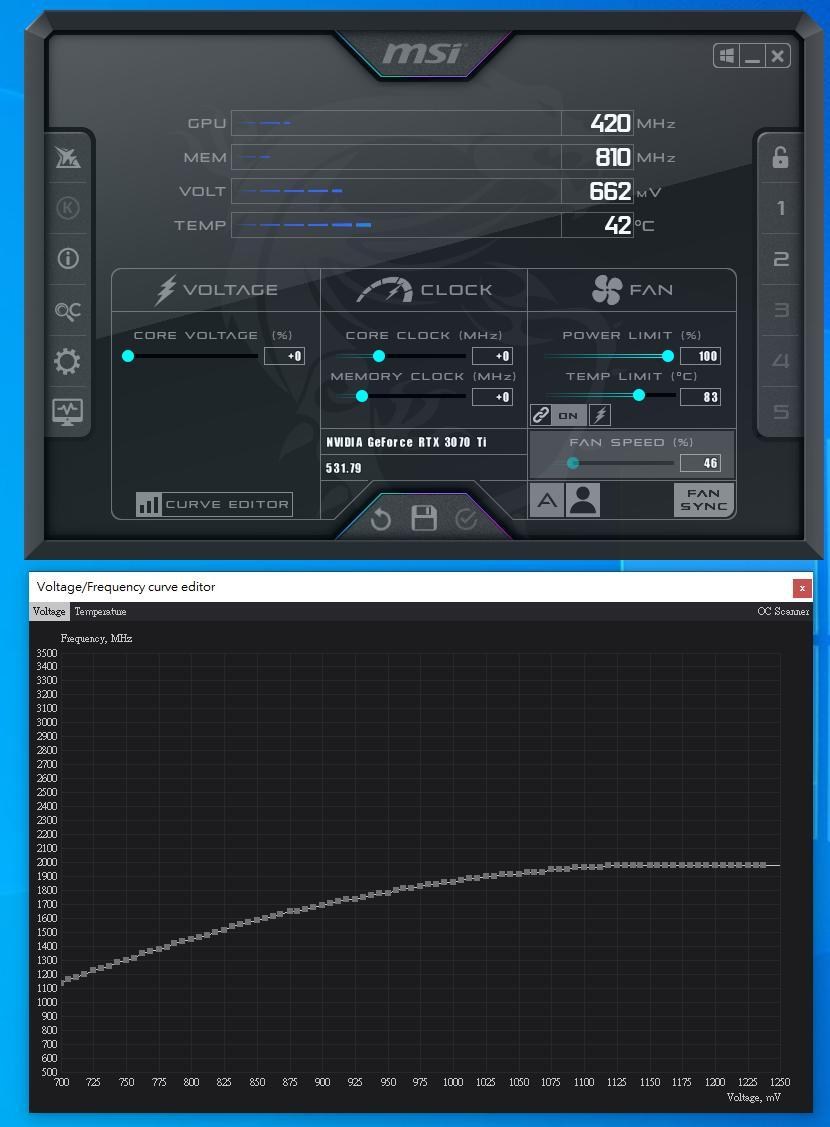
Task: Save profile with the floppy disk icon
Action: (x=424, y=518)
